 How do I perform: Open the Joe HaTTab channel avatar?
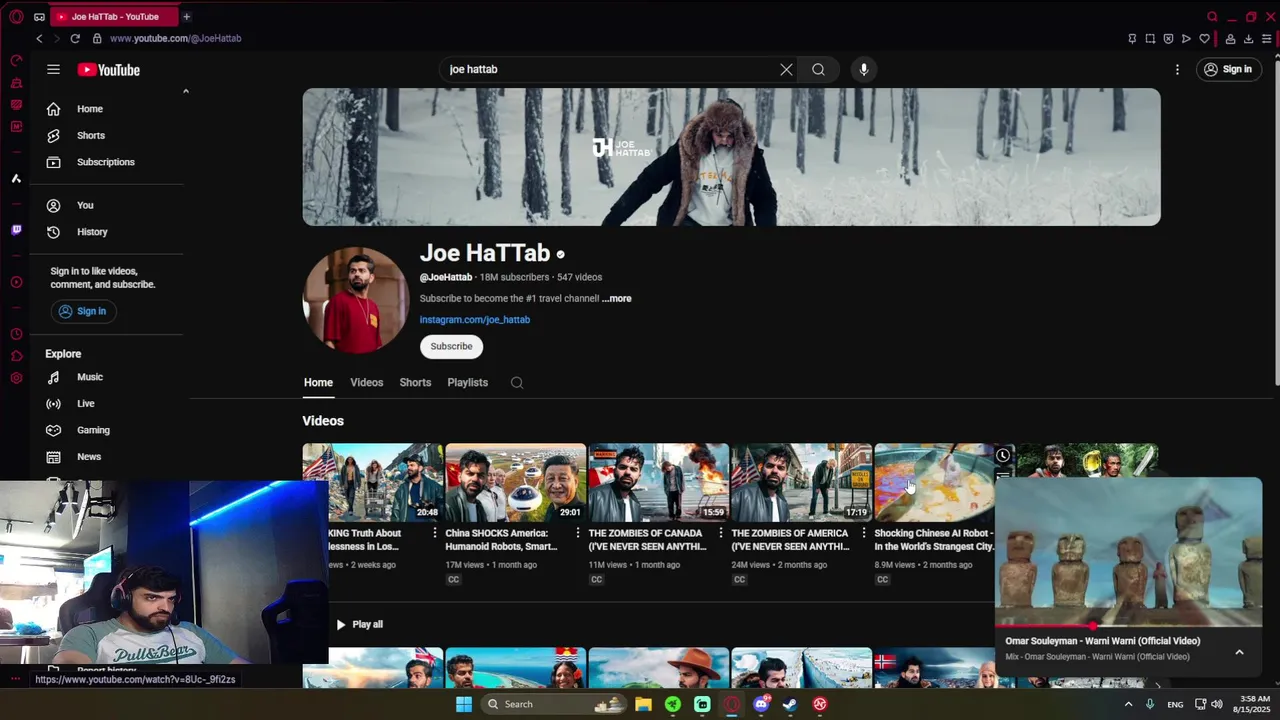tap(356, 300)
